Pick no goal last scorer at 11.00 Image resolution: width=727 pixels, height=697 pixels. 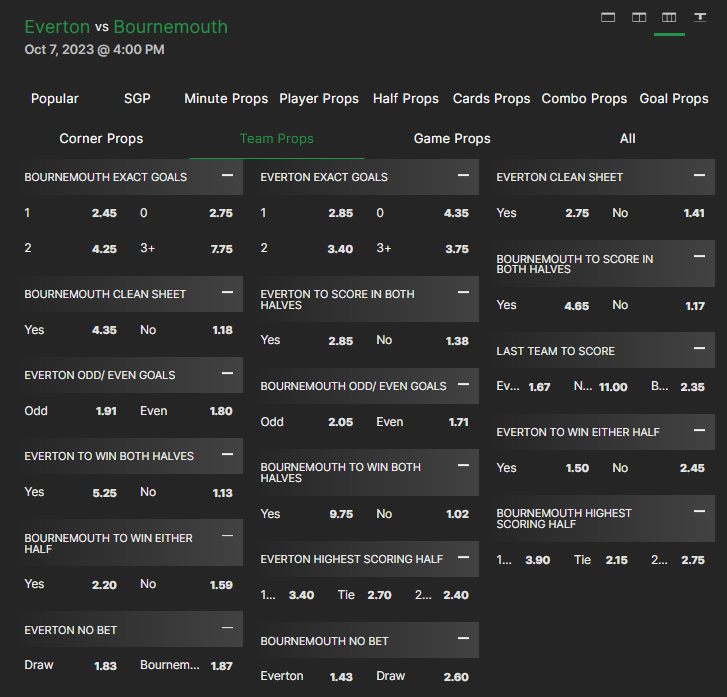tap(600, 387)
